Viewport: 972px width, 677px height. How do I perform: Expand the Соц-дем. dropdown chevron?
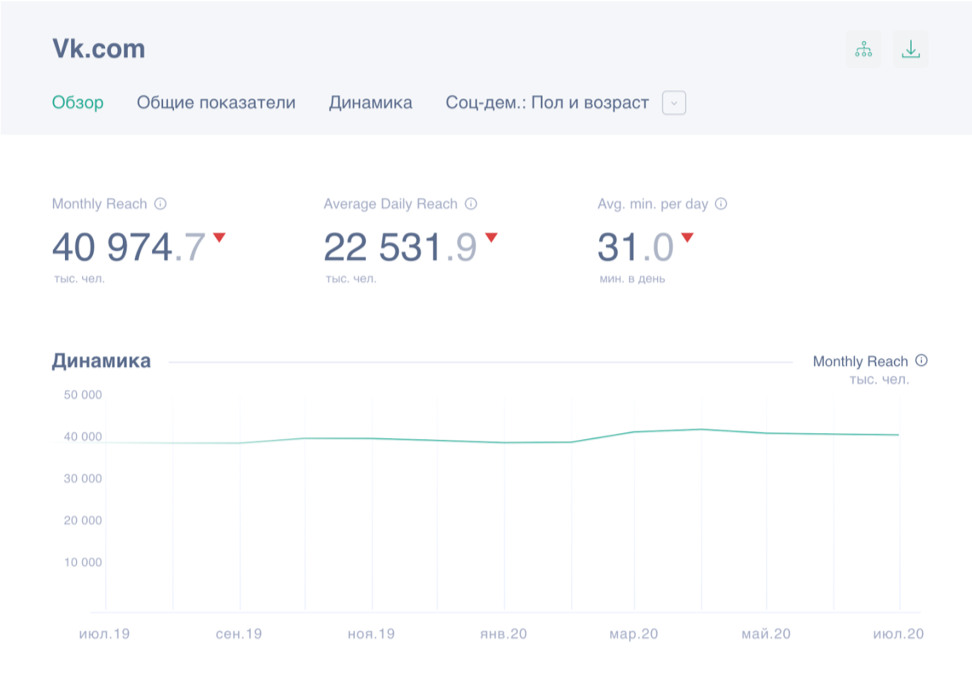pos(674,103)
